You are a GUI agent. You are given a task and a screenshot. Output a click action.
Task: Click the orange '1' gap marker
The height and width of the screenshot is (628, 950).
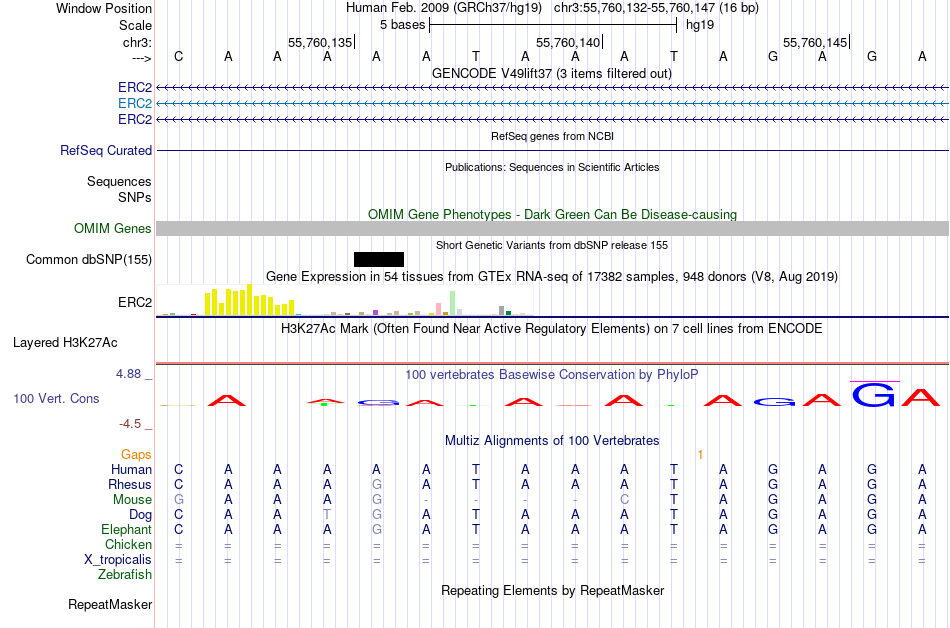pyautogui.click(x=700, y=454)
